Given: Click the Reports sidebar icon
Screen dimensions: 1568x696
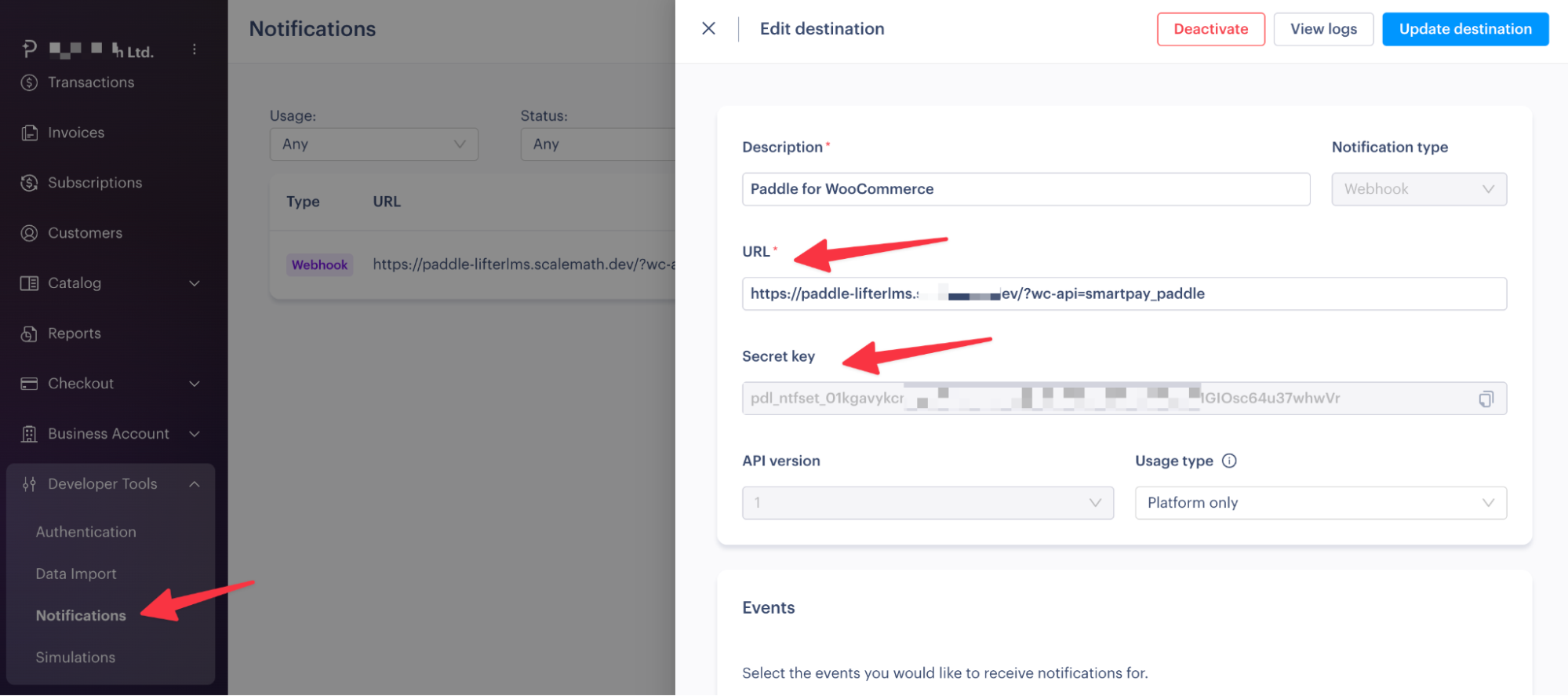Looking at the screenshot, I should [29, 333].
